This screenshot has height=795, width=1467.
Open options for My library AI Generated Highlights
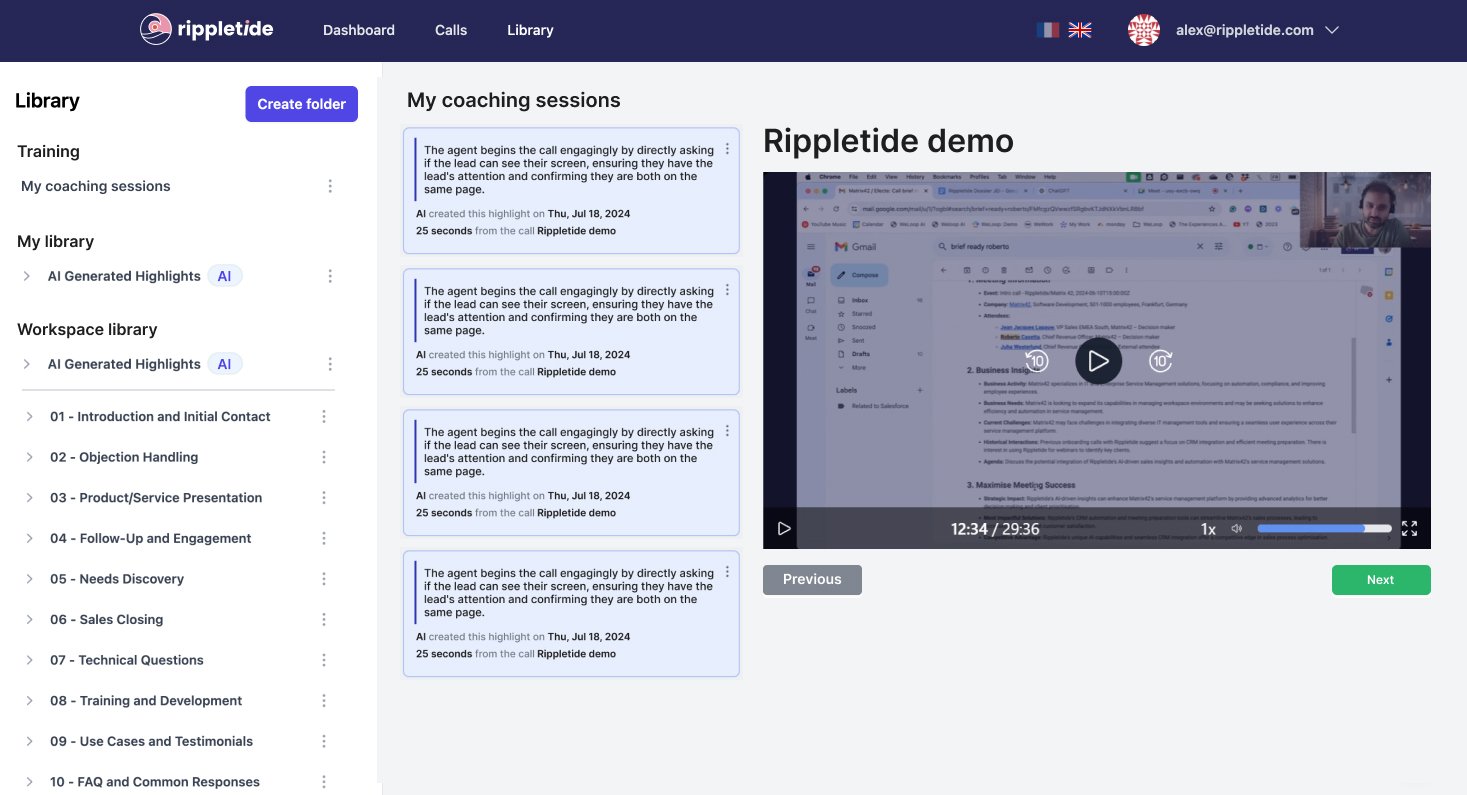click(x=330, y=276)
